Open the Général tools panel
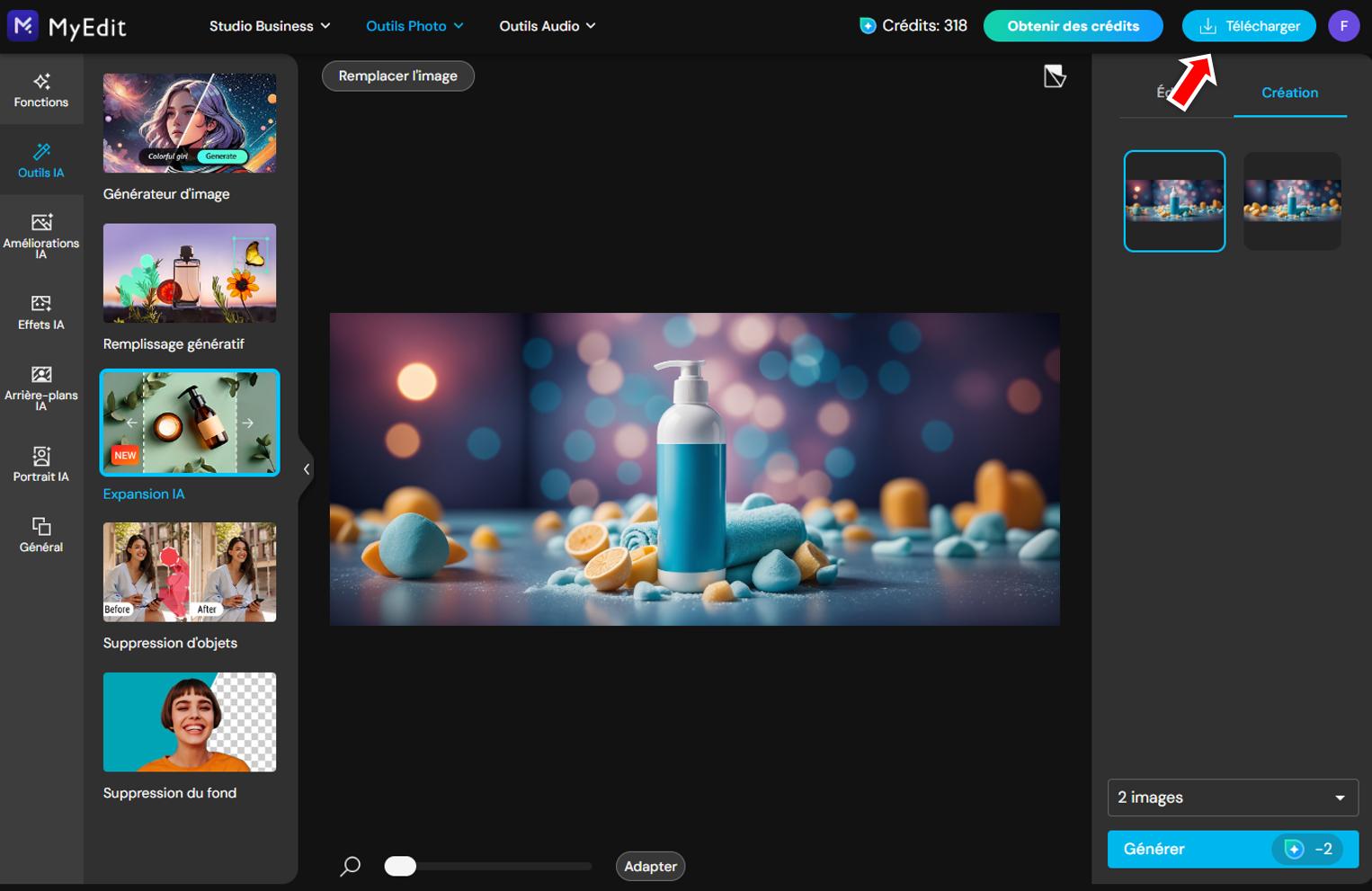The image size is (1372, 891). [41, 533]
